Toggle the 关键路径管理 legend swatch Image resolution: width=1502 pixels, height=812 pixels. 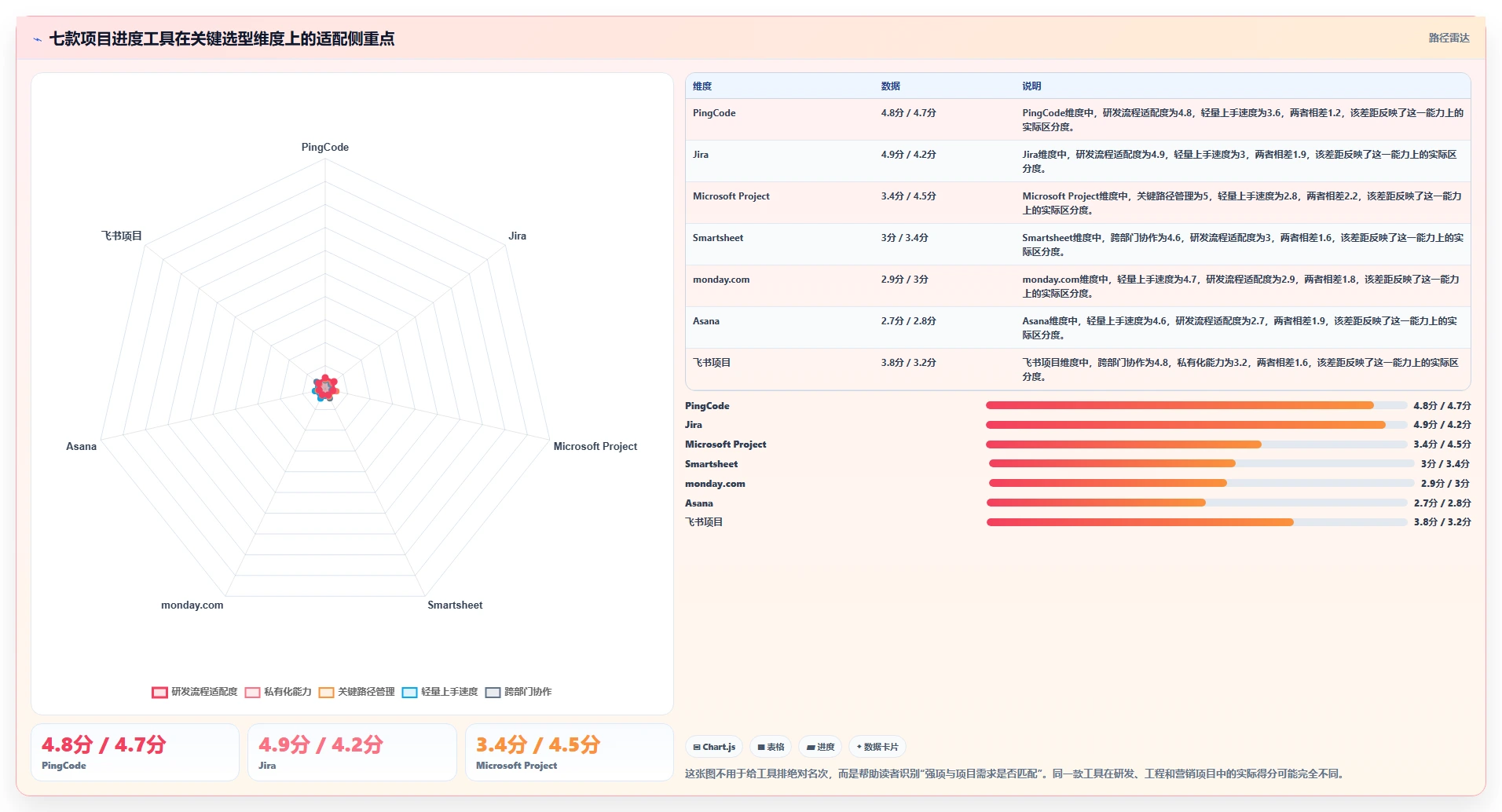[x=326, y=692]
